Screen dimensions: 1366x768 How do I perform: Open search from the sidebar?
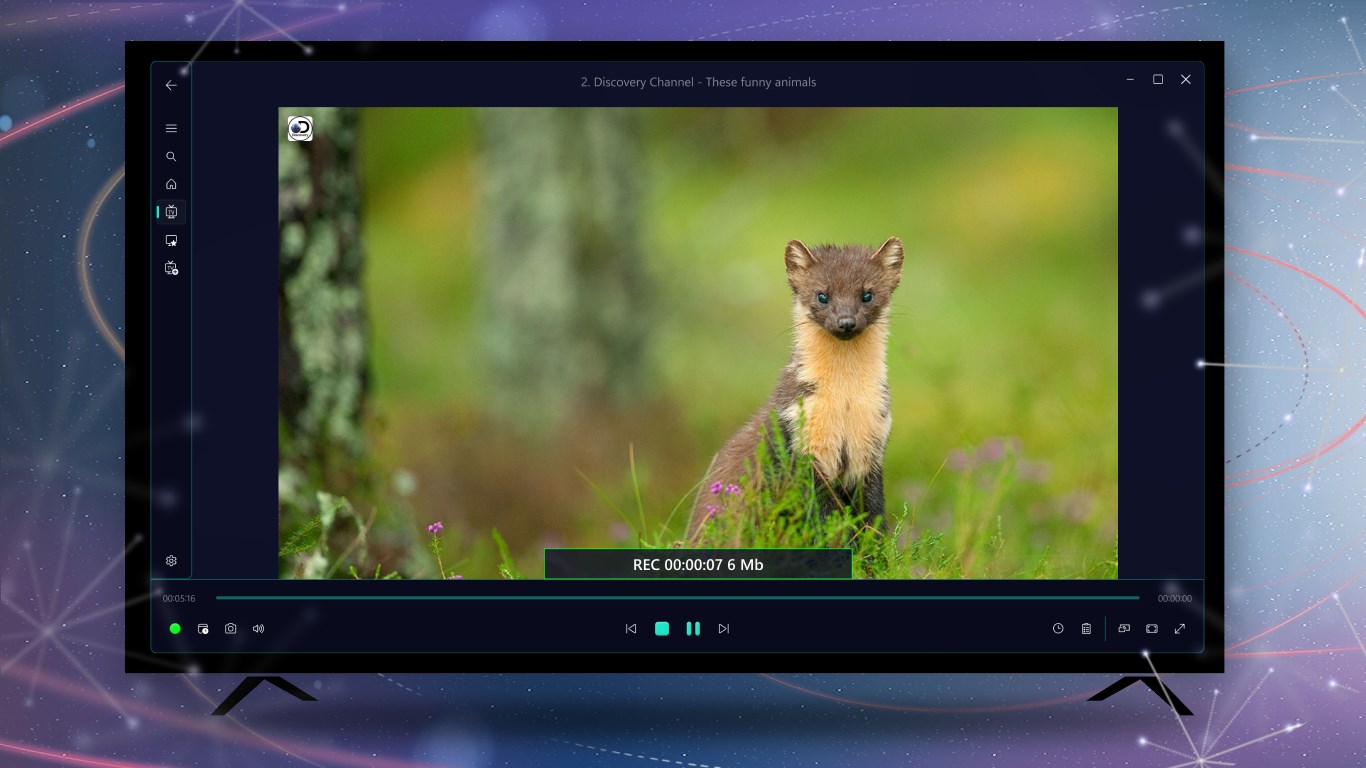tap(171, 156)
